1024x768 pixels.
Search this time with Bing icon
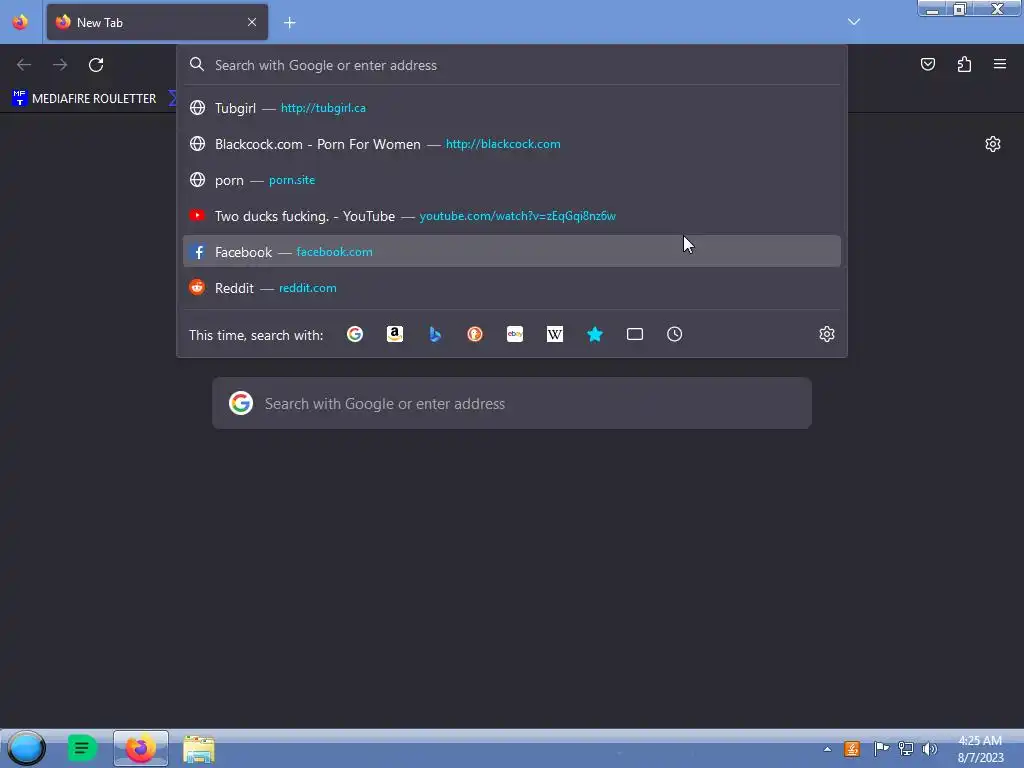coord(435,334)
